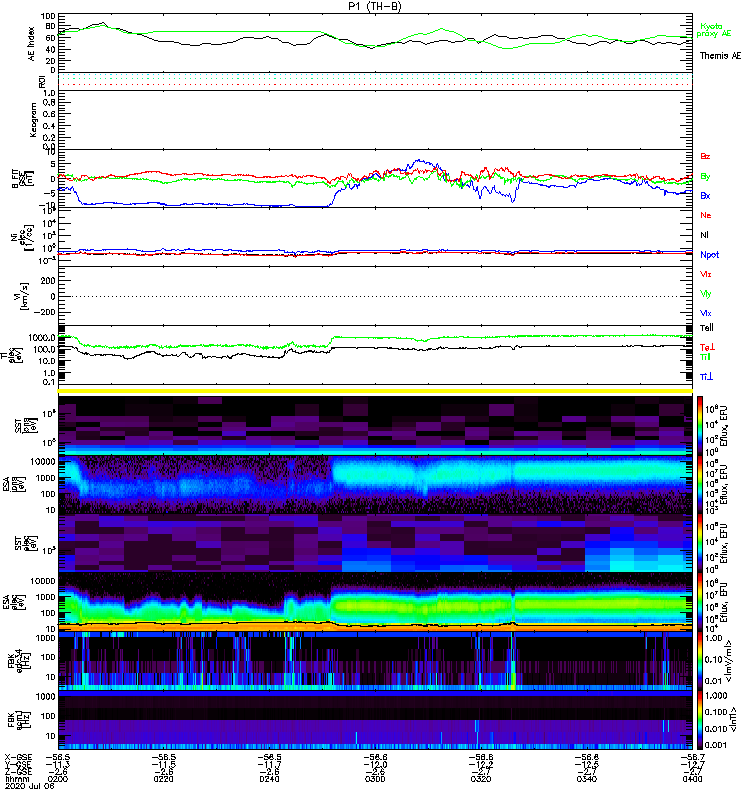This screenshot has width=750, height=800.
Task: Click the red Te perpendicular legend label
Action: 707,347
